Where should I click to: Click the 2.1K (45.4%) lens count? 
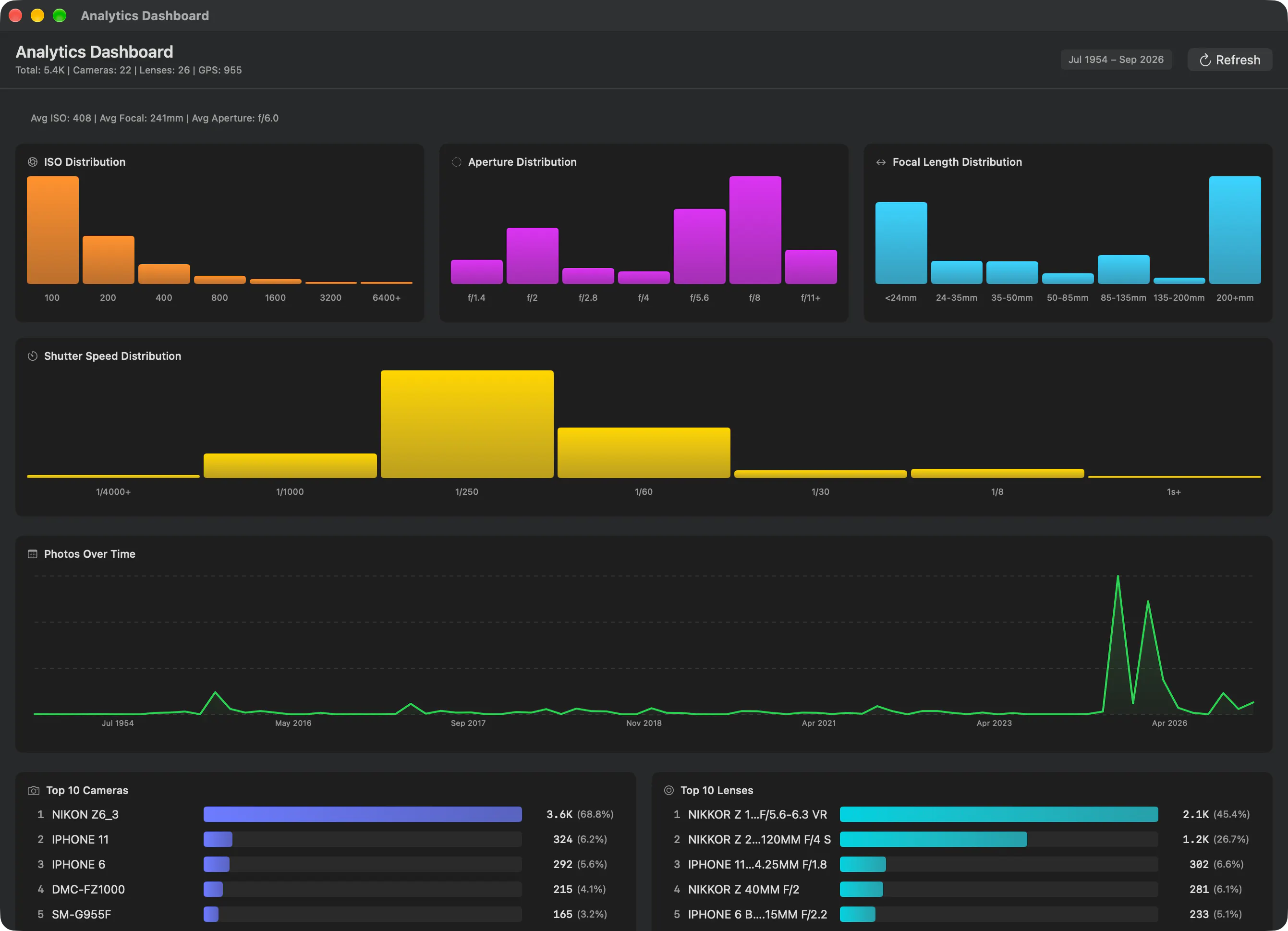pos(1216,814)
